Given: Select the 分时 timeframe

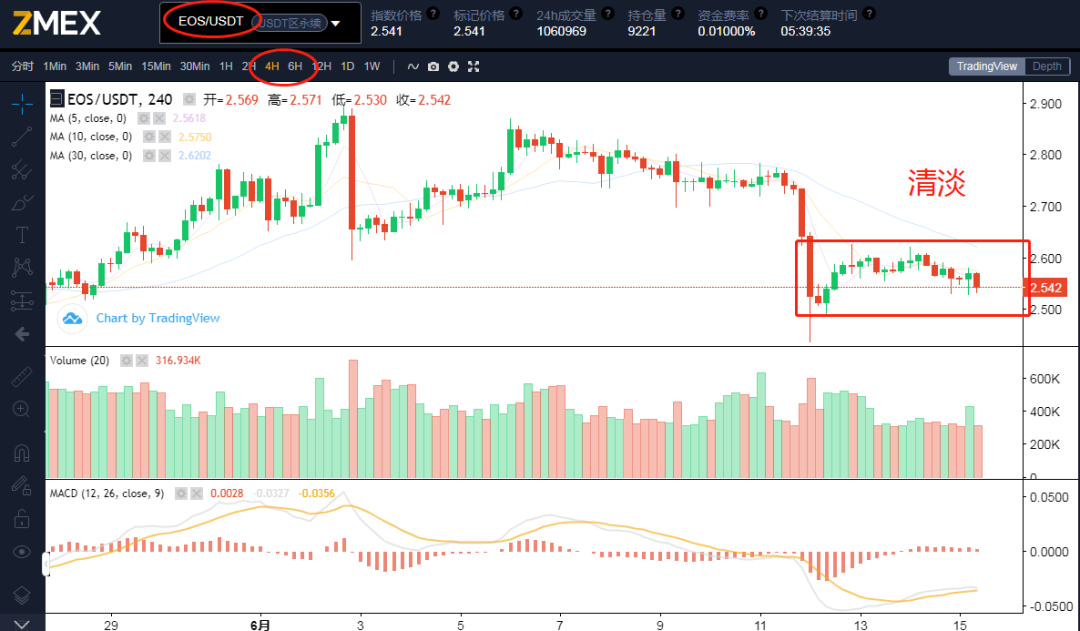Looking at the screenshot, I should tap(23, 66).
